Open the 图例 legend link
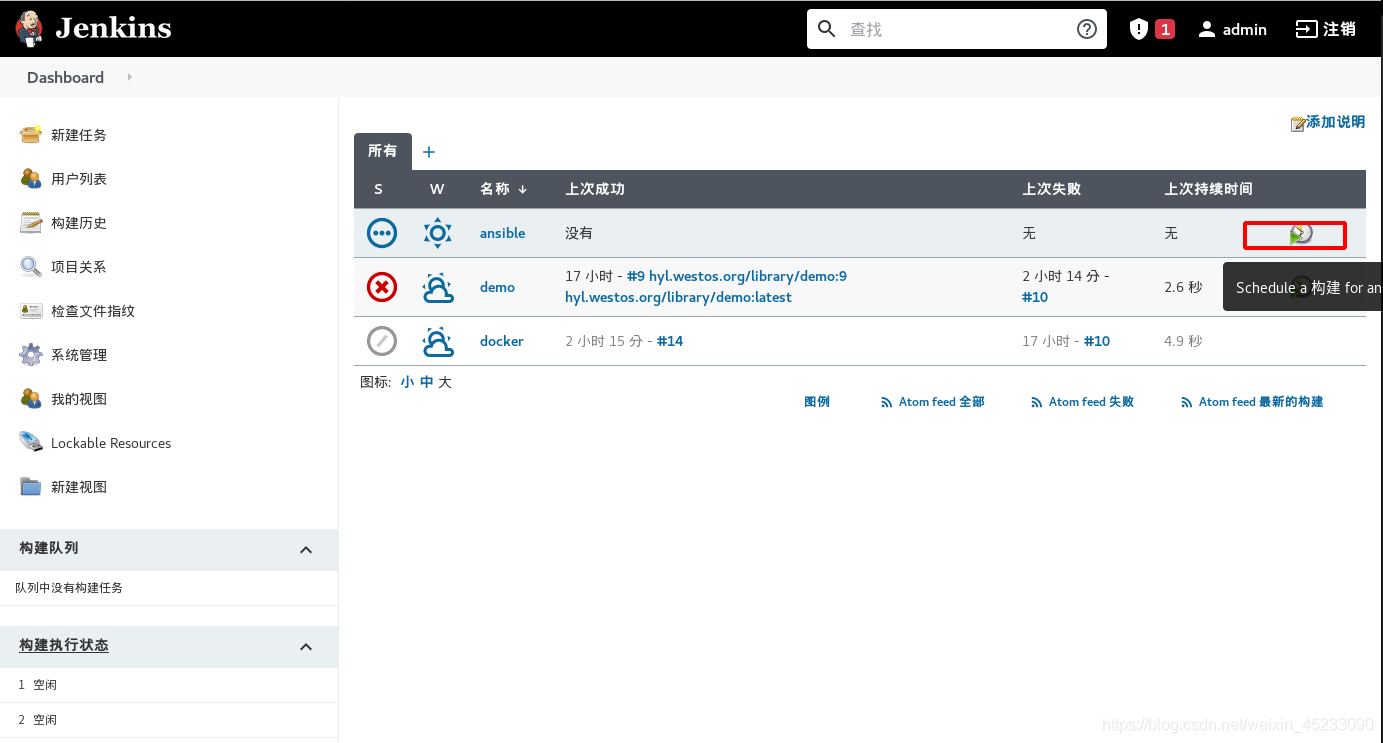 (x=817, y=402)
